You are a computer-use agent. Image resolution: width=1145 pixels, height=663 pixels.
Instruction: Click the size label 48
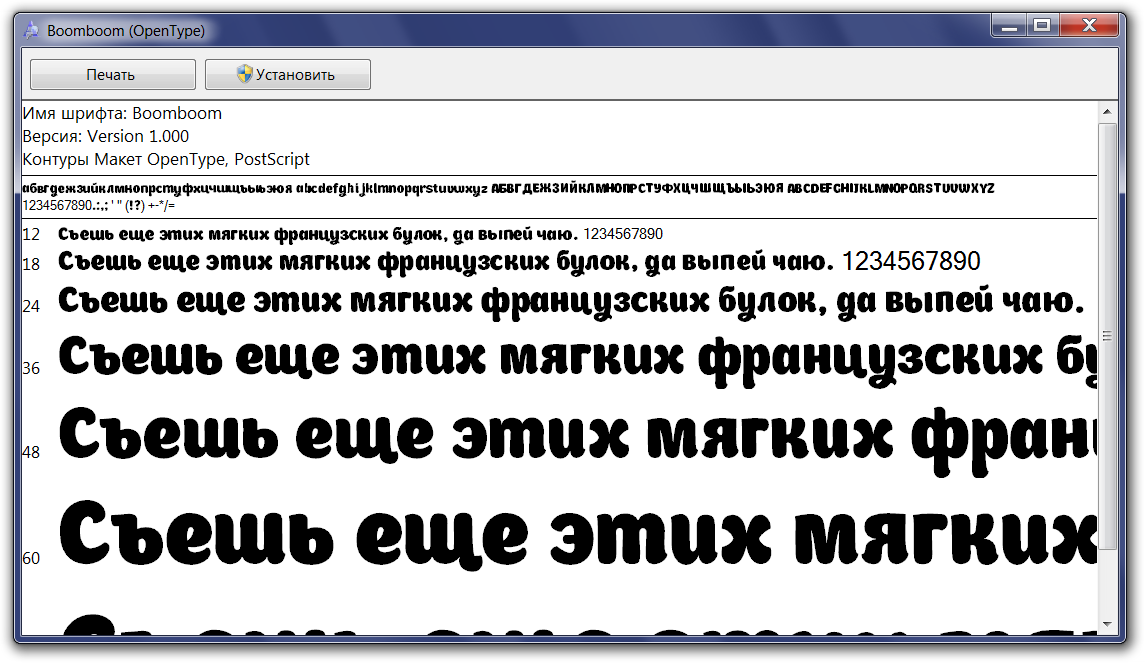click(x=31, y=452)
